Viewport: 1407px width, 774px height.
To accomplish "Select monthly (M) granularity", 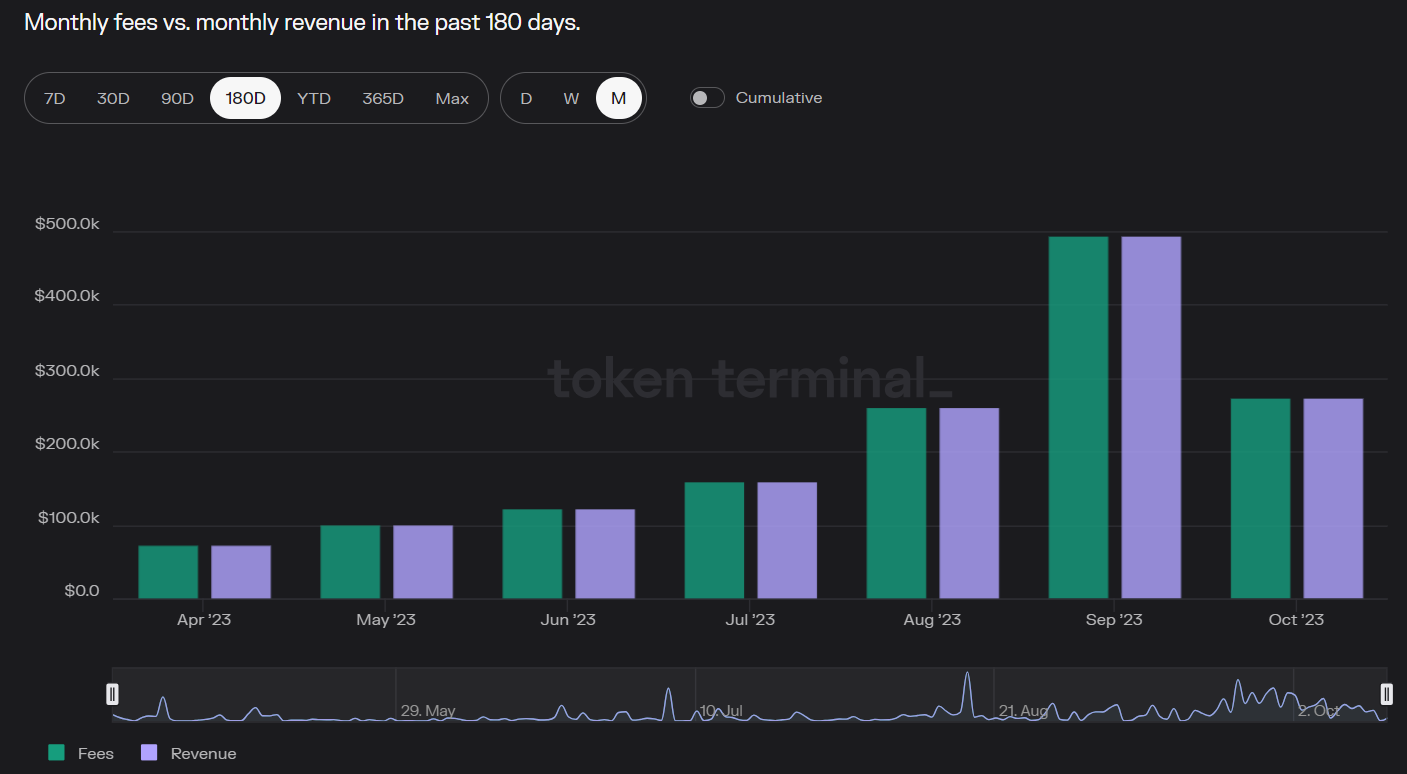I will tap(619, 98).
